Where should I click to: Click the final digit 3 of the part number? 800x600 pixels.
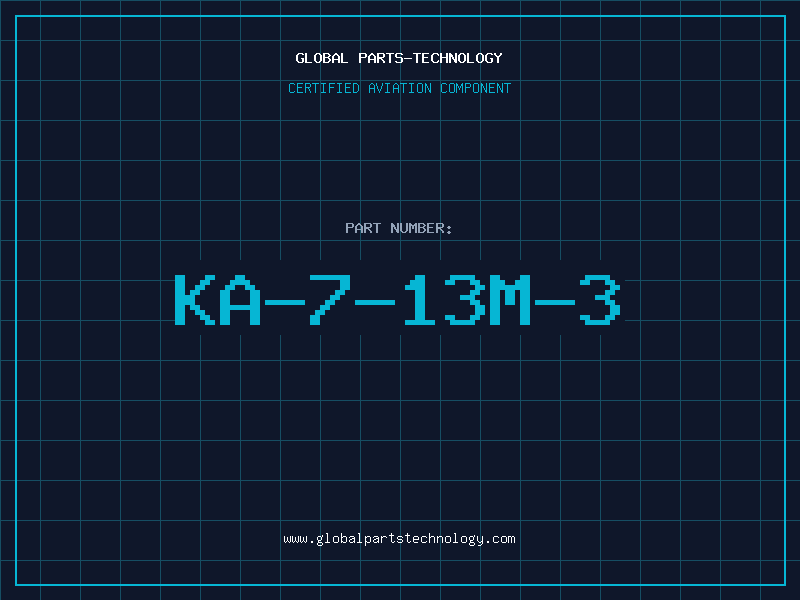coord(601,300)
